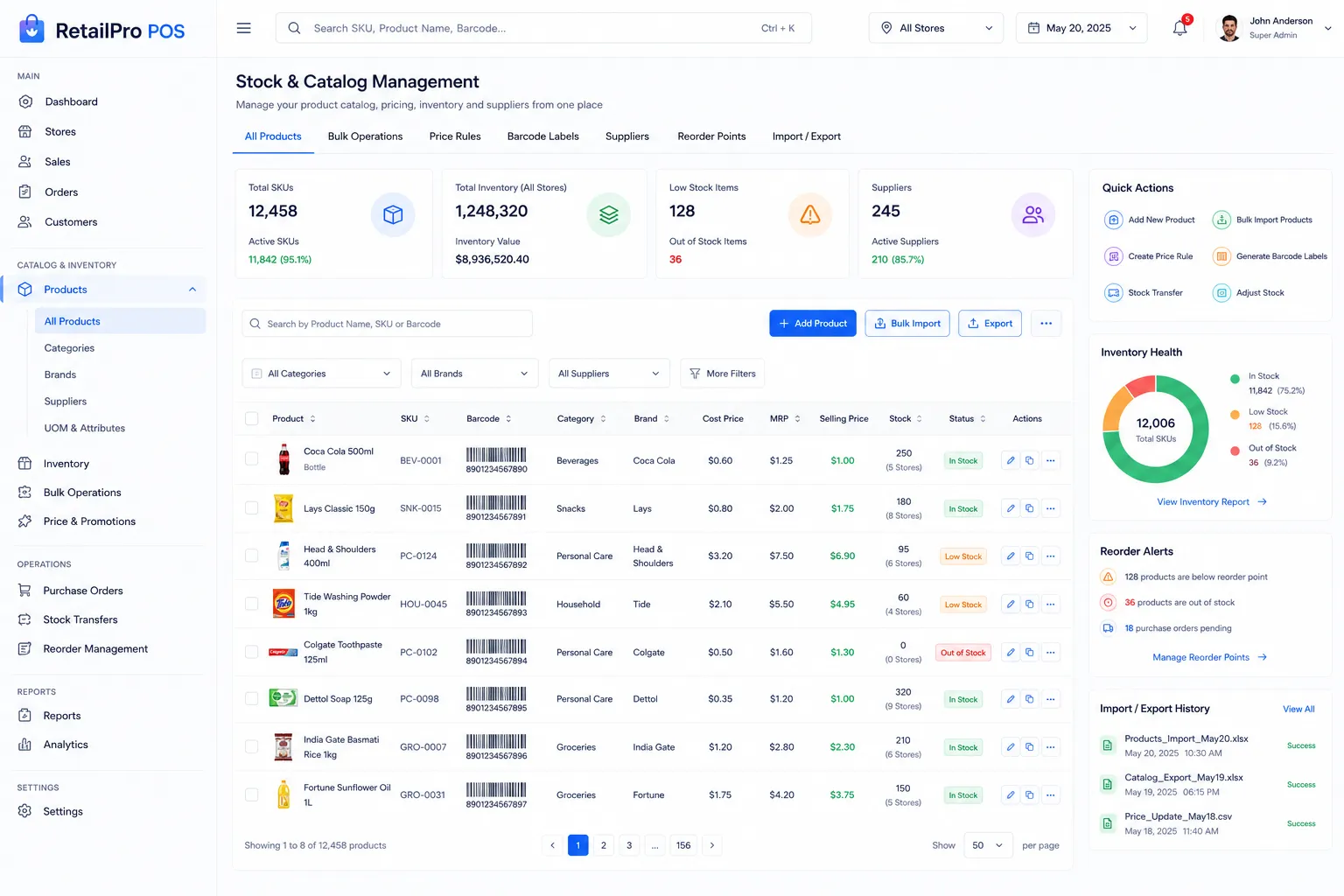Click the Export button
Viewport: 1344px width, 896px height.
coord(990,324)
